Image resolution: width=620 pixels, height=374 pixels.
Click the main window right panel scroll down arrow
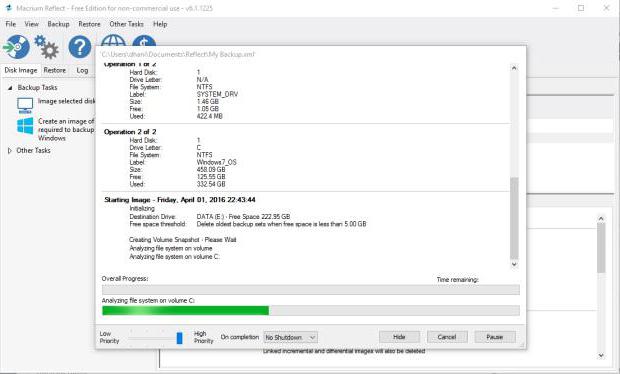point(601,355)
